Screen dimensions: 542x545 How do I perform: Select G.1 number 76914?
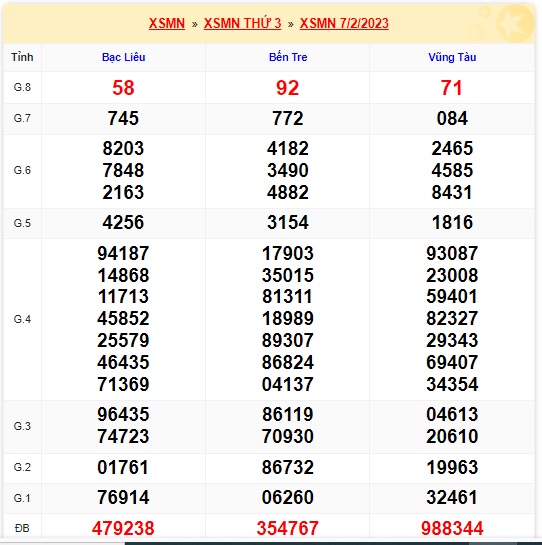click(x=123, y=497)
